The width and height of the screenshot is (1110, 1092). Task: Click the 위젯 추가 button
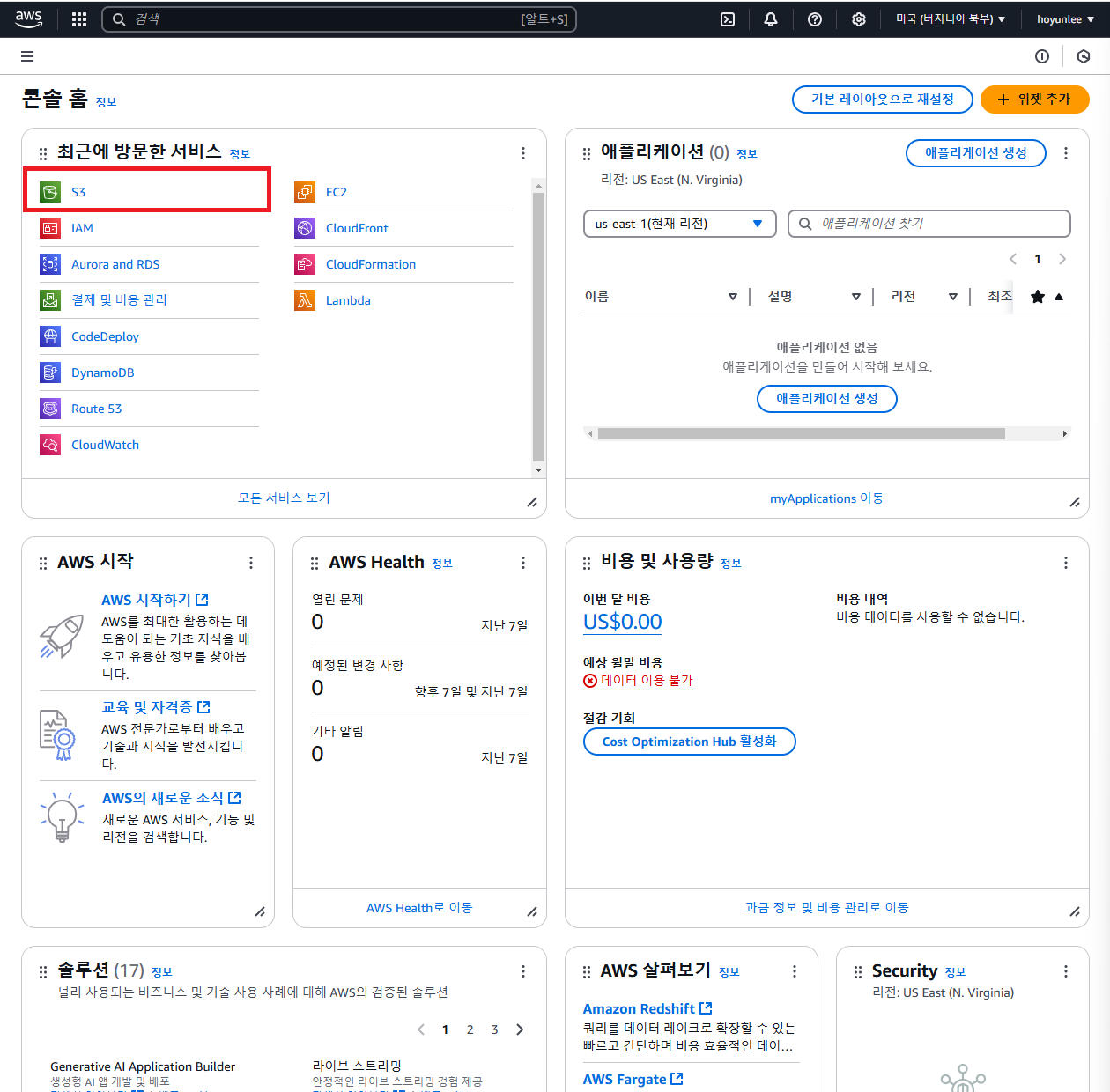[x=1035, y=100]
